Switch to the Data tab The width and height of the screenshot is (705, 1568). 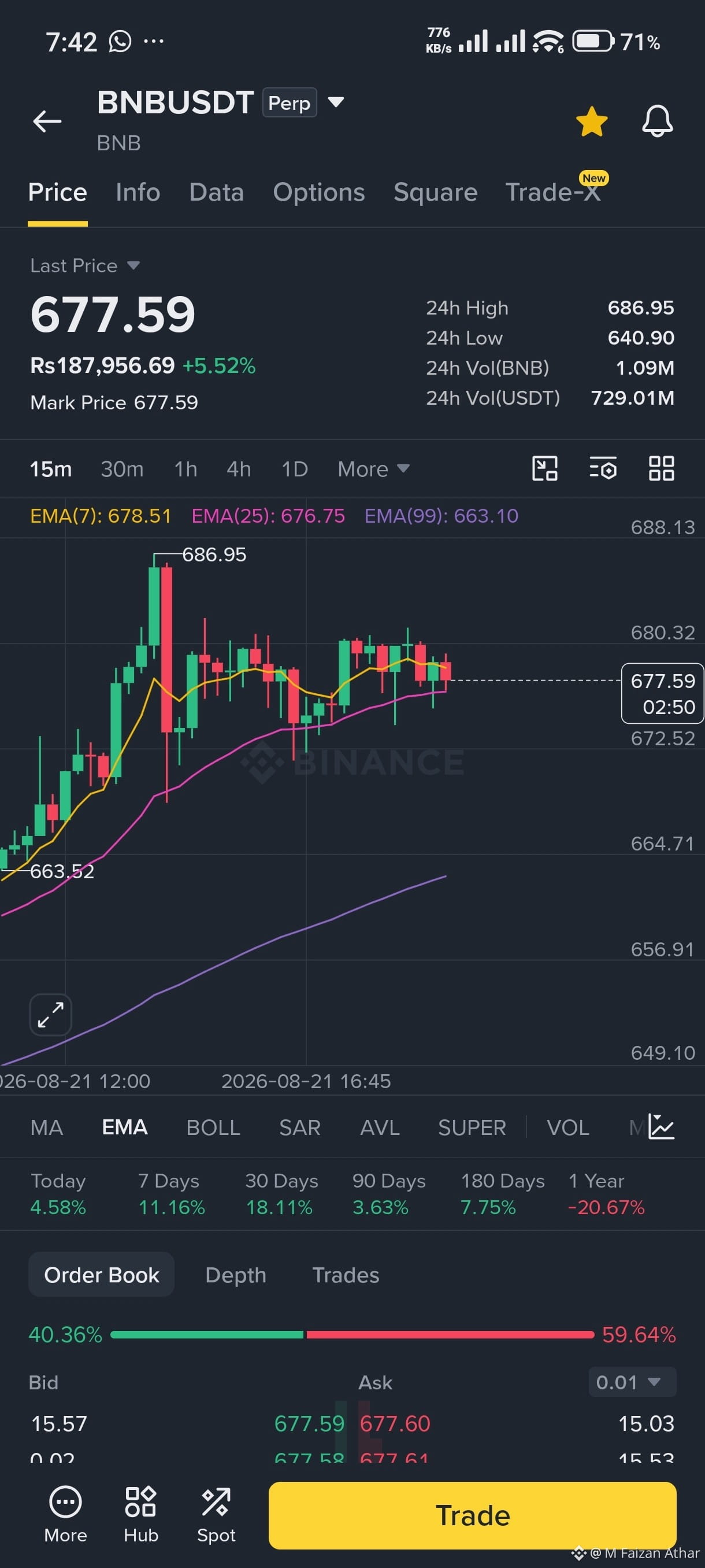coord(217,193)
